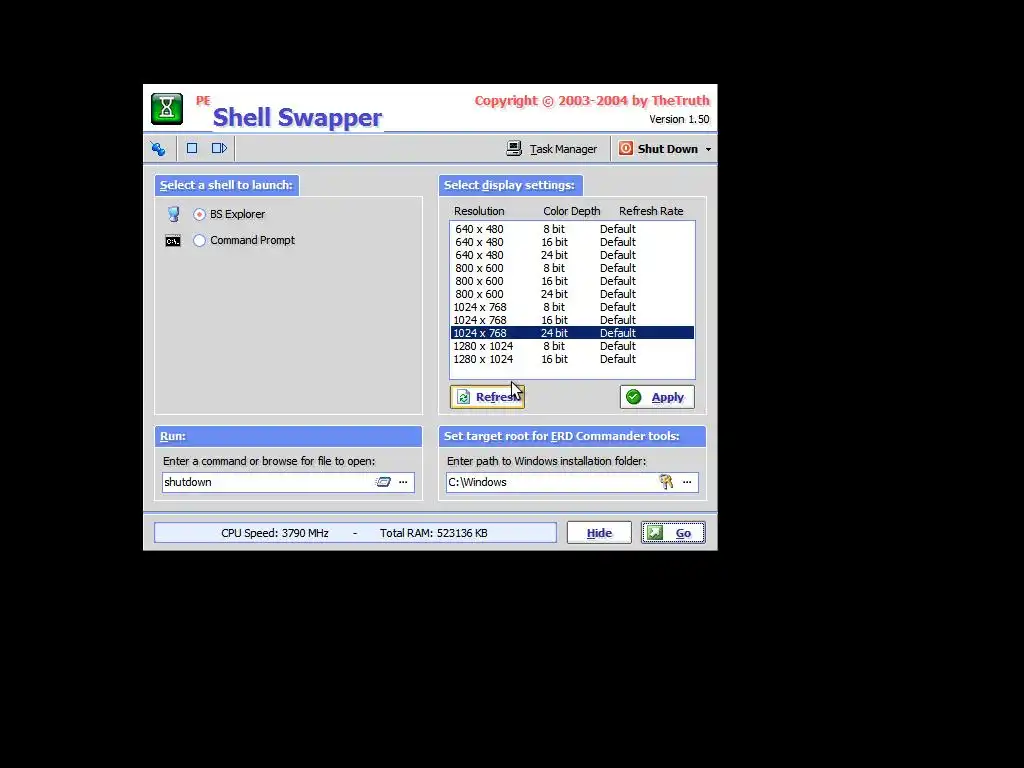Screen dimensions: 1024x768
Task: Select 640 x 480 16 bit display mode
Action: coord(572,242)
